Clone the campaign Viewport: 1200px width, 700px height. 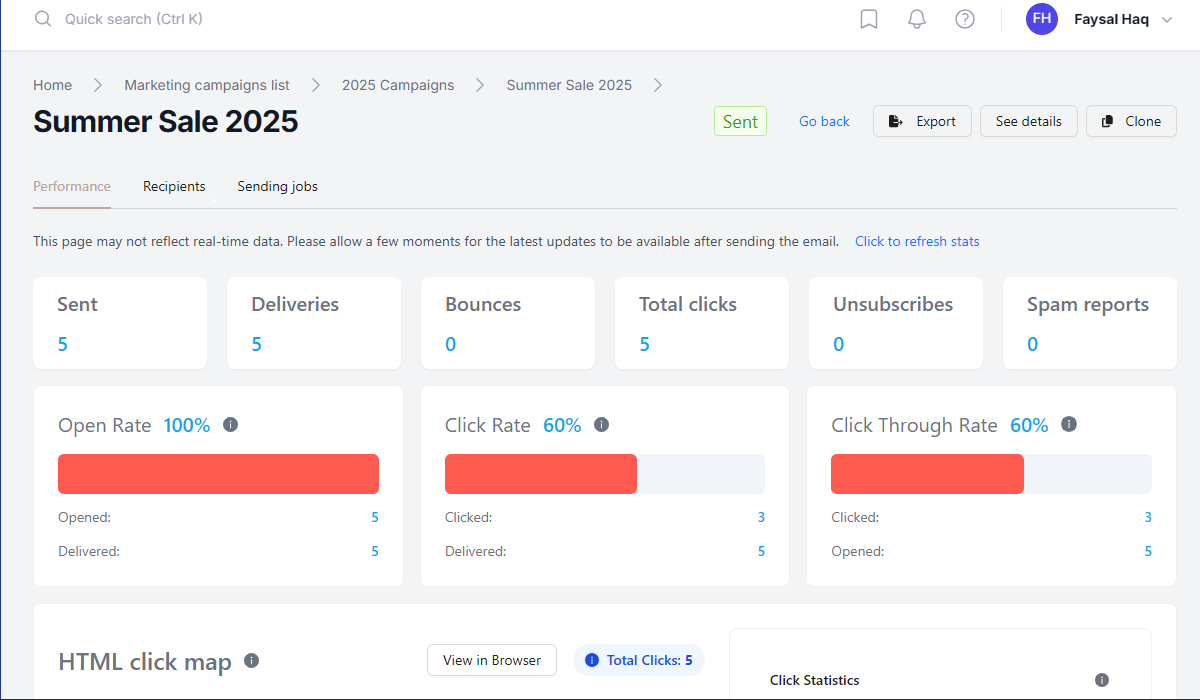(1131, 121)
